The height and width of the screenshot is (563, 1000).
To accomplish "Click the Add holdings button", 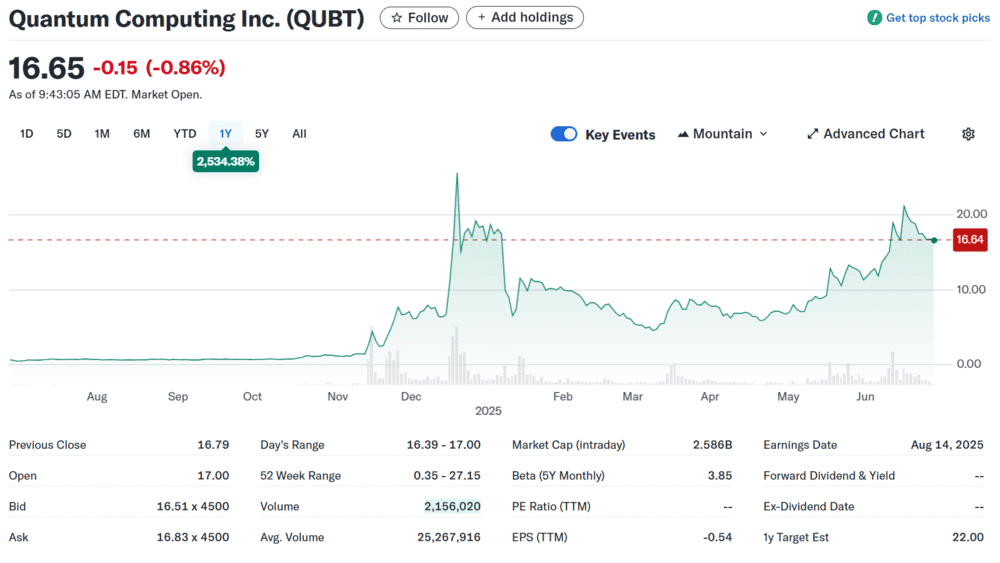I will (x=525, y=17).
